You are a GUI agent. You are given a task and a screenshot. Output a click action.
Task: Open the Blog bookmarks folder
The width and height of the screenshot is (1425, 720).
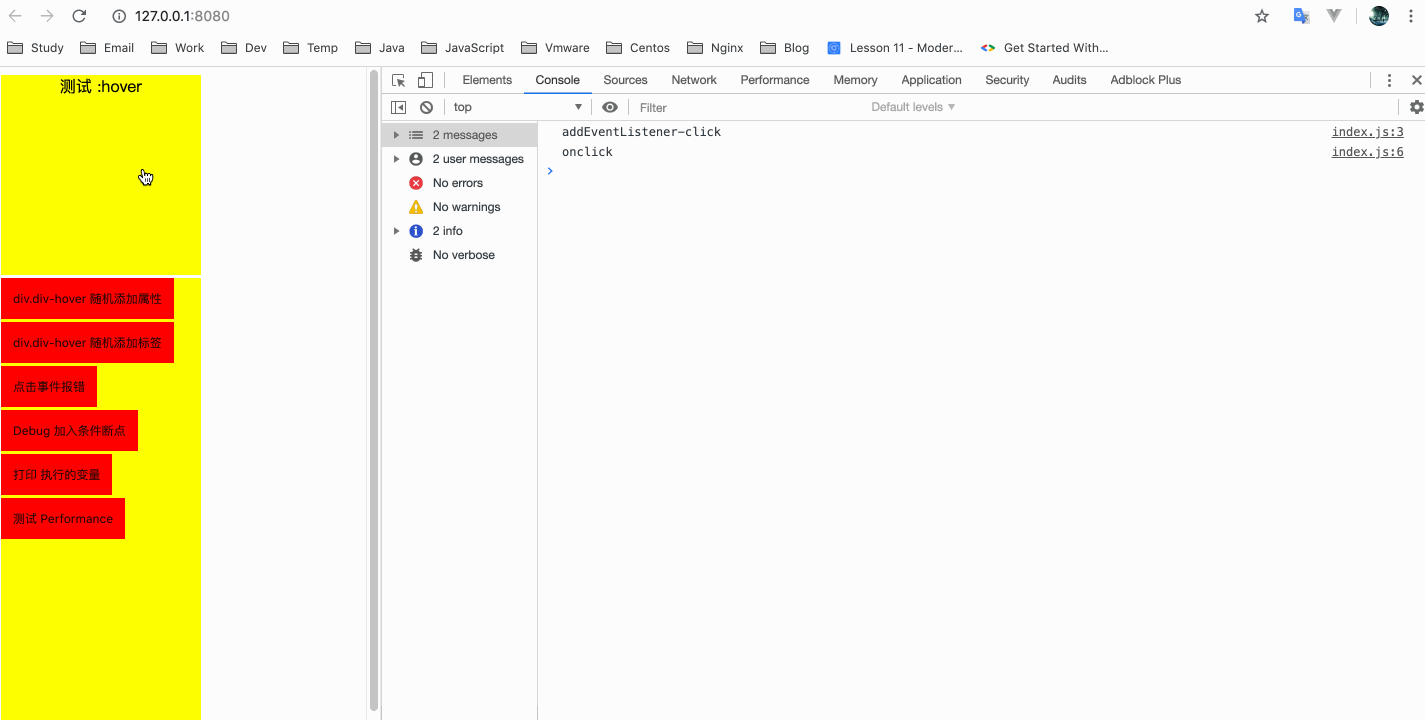click(785, 48)
